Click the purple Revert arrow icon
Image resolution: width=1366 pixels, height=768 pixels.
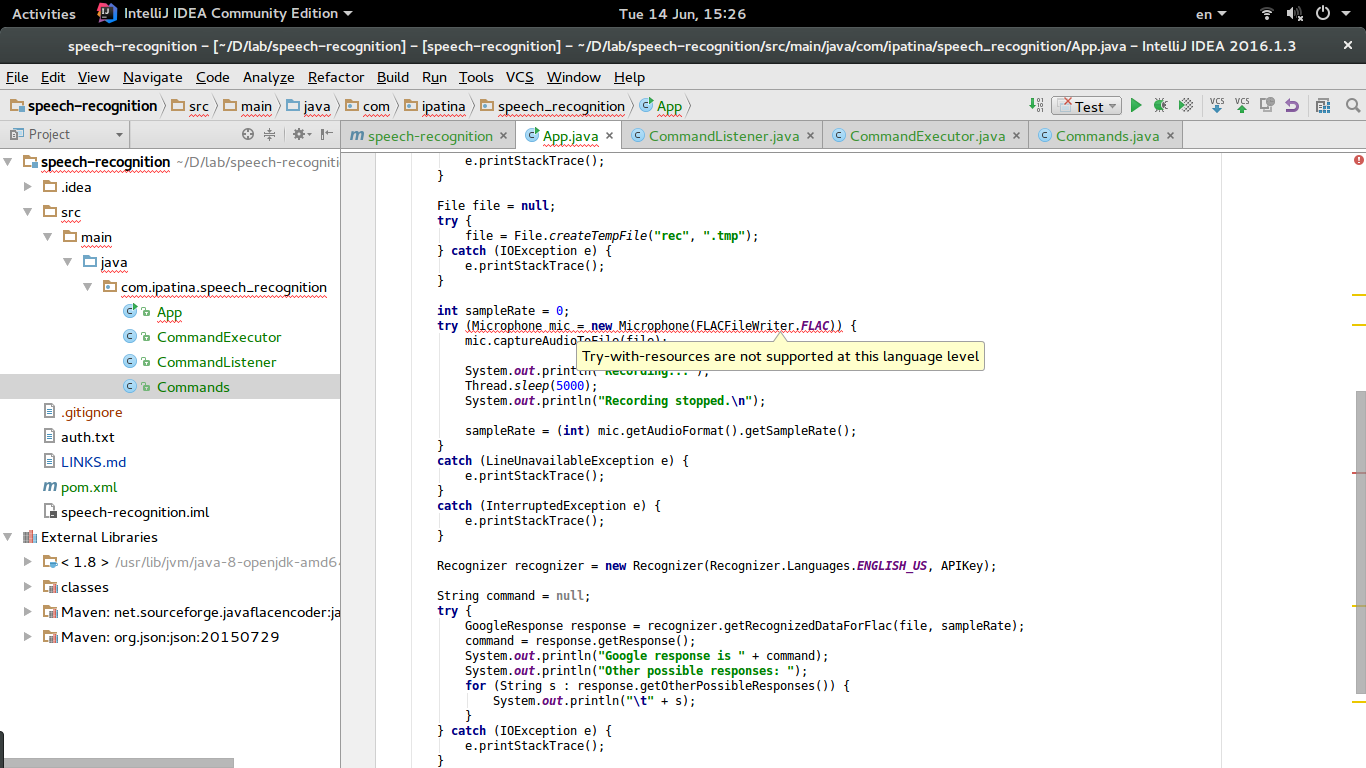tap(1292, 105)
